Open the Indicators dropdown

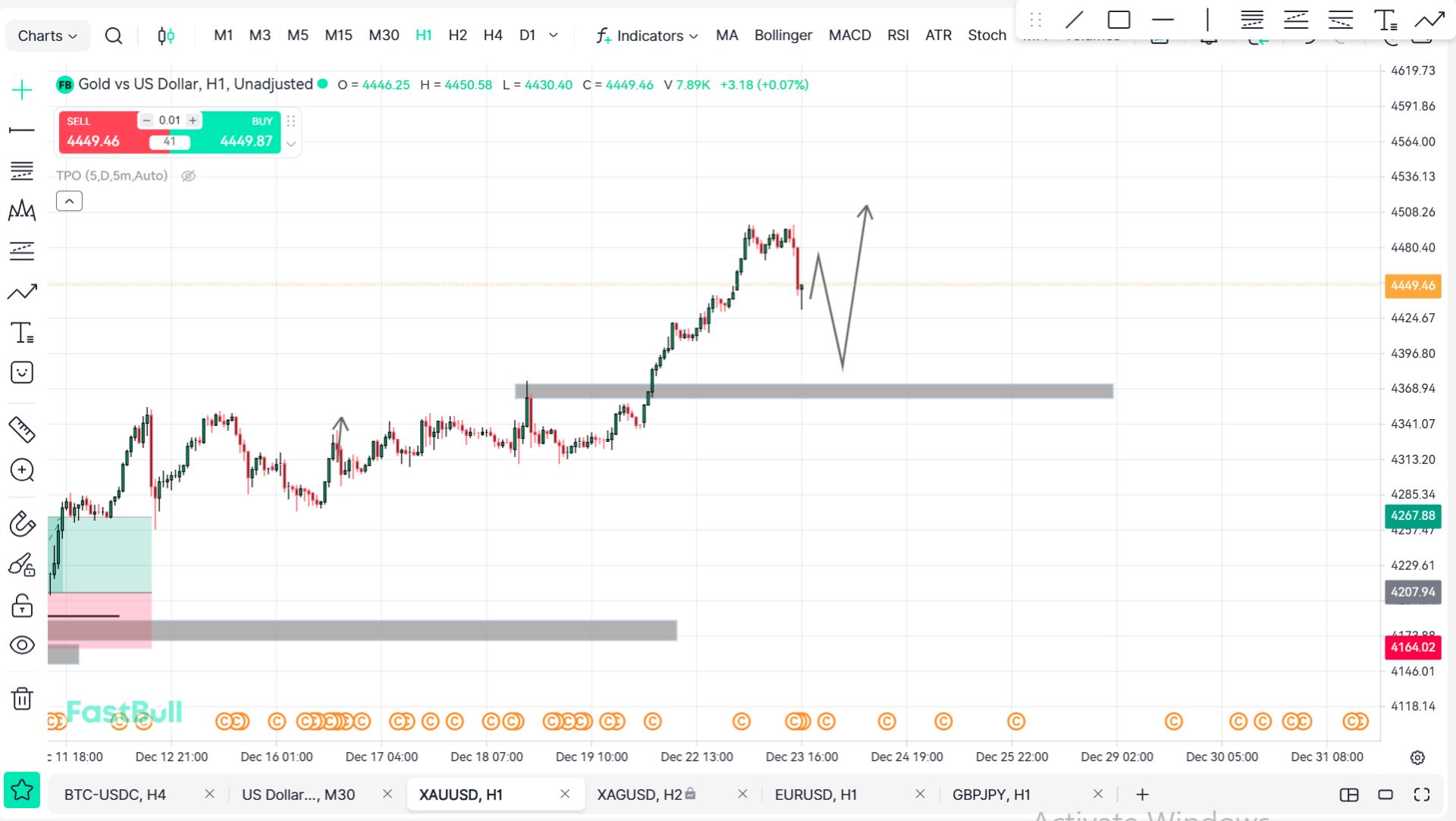click(x=647, y=36)
